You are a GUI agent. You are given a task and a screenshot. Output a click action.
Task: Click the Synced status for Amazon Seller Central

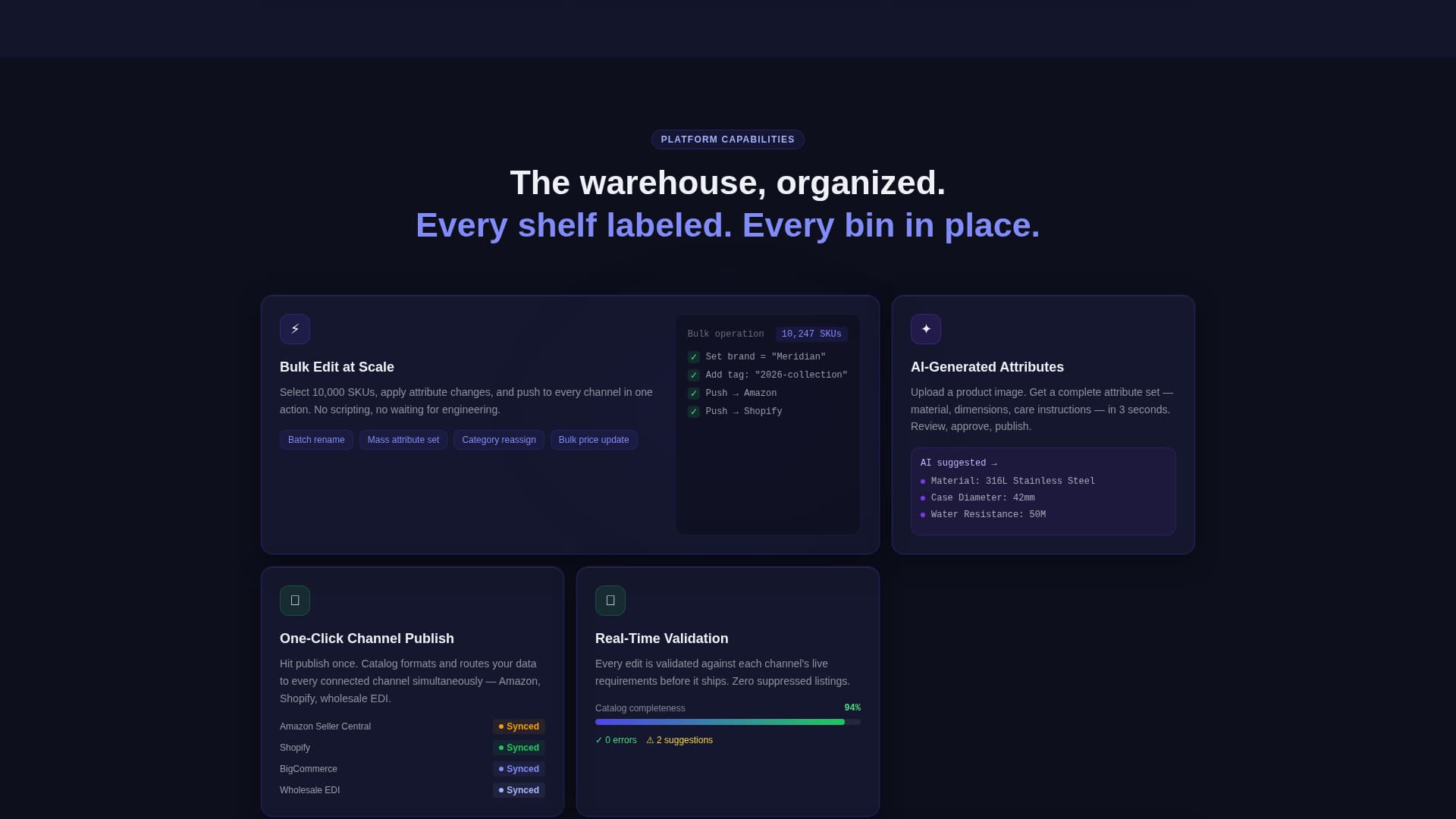519,726
